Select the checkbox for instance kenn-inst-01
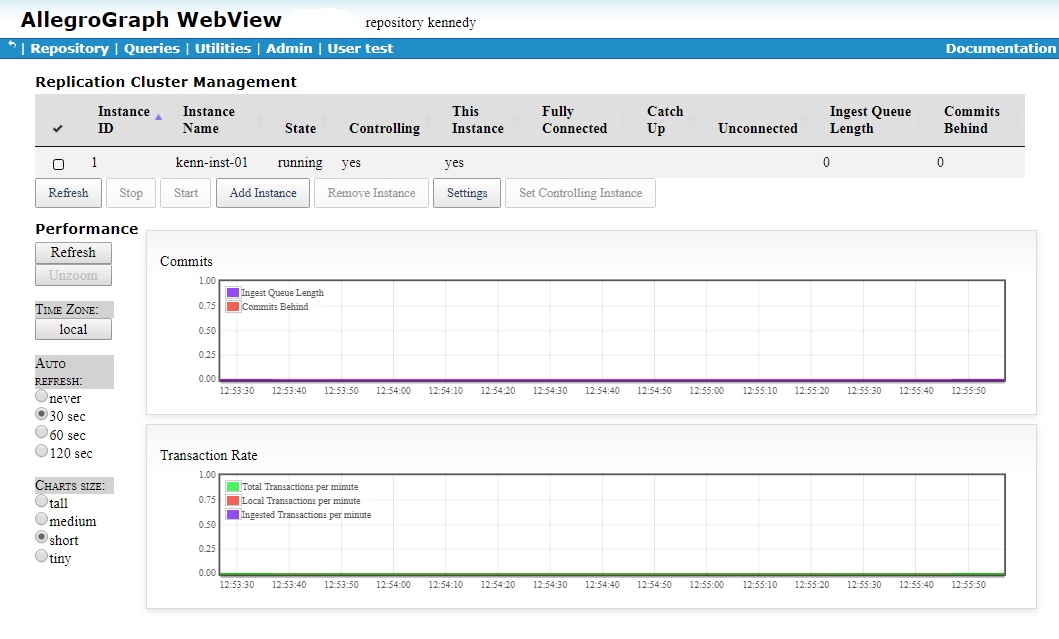Image resolution: width=1059 pixels, height=639 pixels. [x=57, y=162]
